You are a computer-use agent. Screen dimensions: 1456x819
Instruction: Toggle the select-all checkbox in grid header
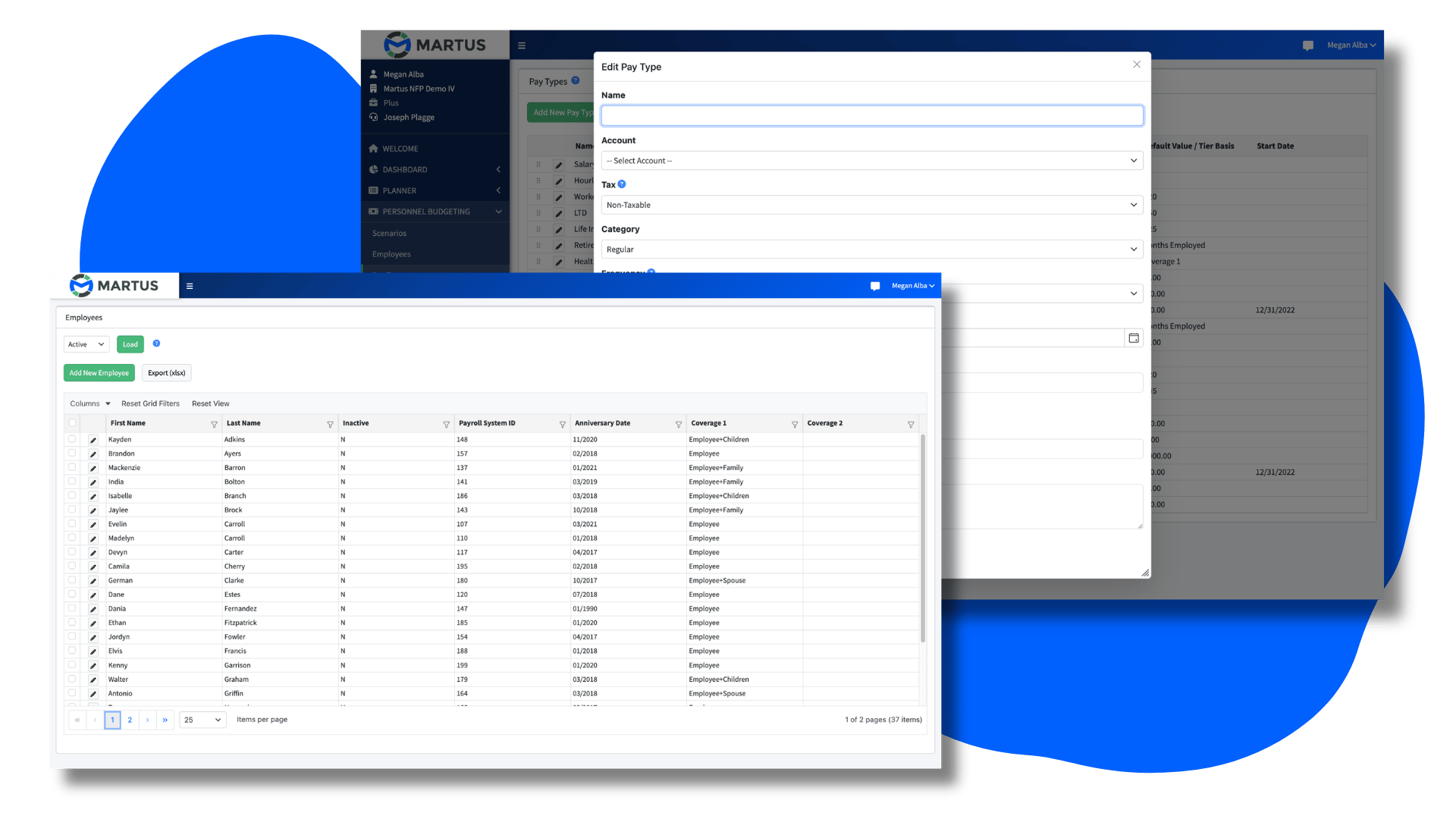73,423
